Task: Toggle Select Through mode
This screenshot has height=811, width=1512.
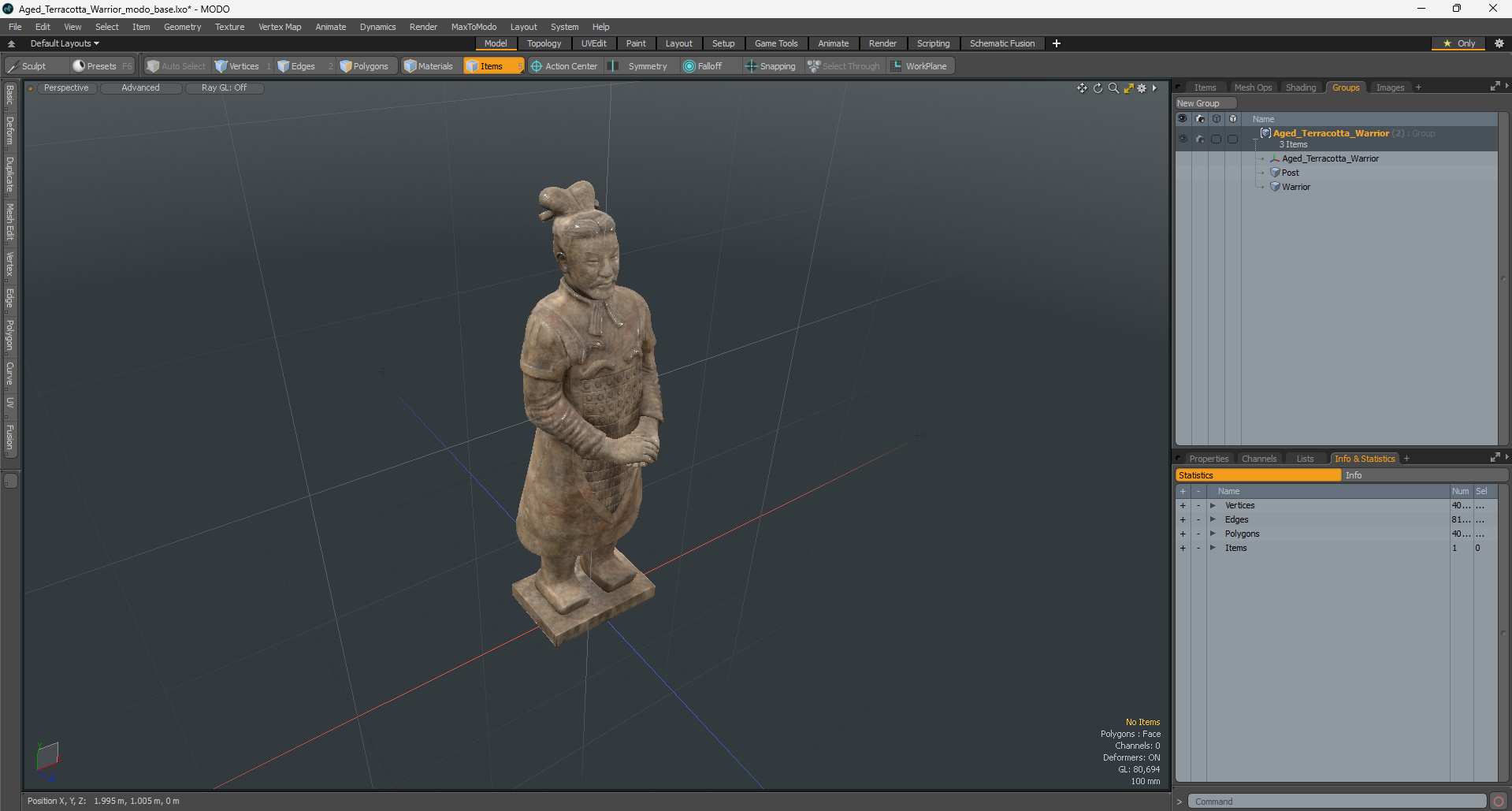Action: pyautogui.click(x=844, y=66)
